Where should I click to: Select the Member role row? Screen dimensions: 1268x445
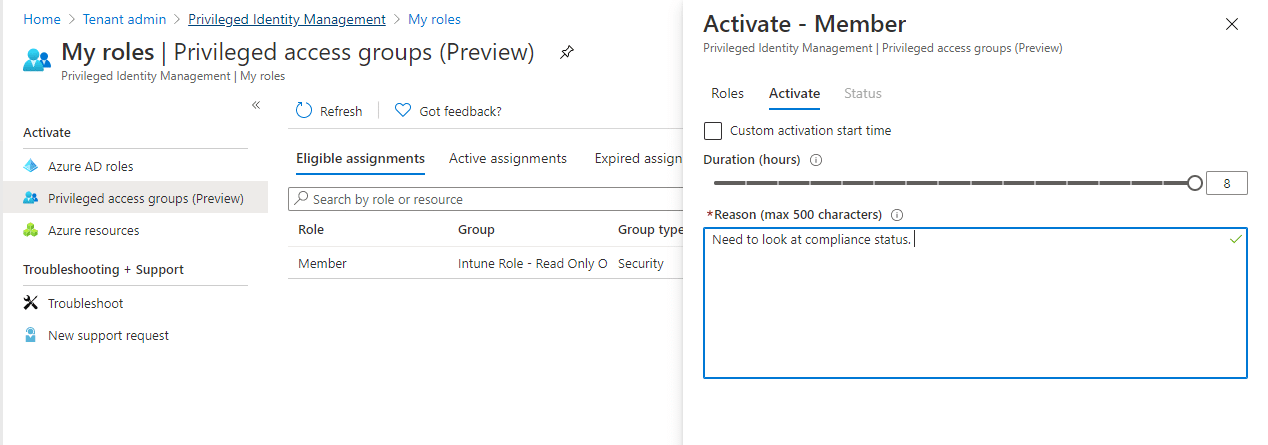(486, 263)
